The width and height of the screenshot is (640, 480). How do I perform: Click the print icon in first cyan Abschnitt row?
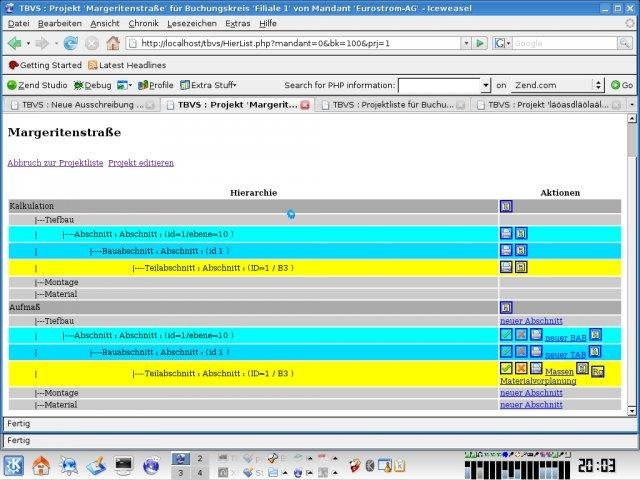click(x=506, y=233)
